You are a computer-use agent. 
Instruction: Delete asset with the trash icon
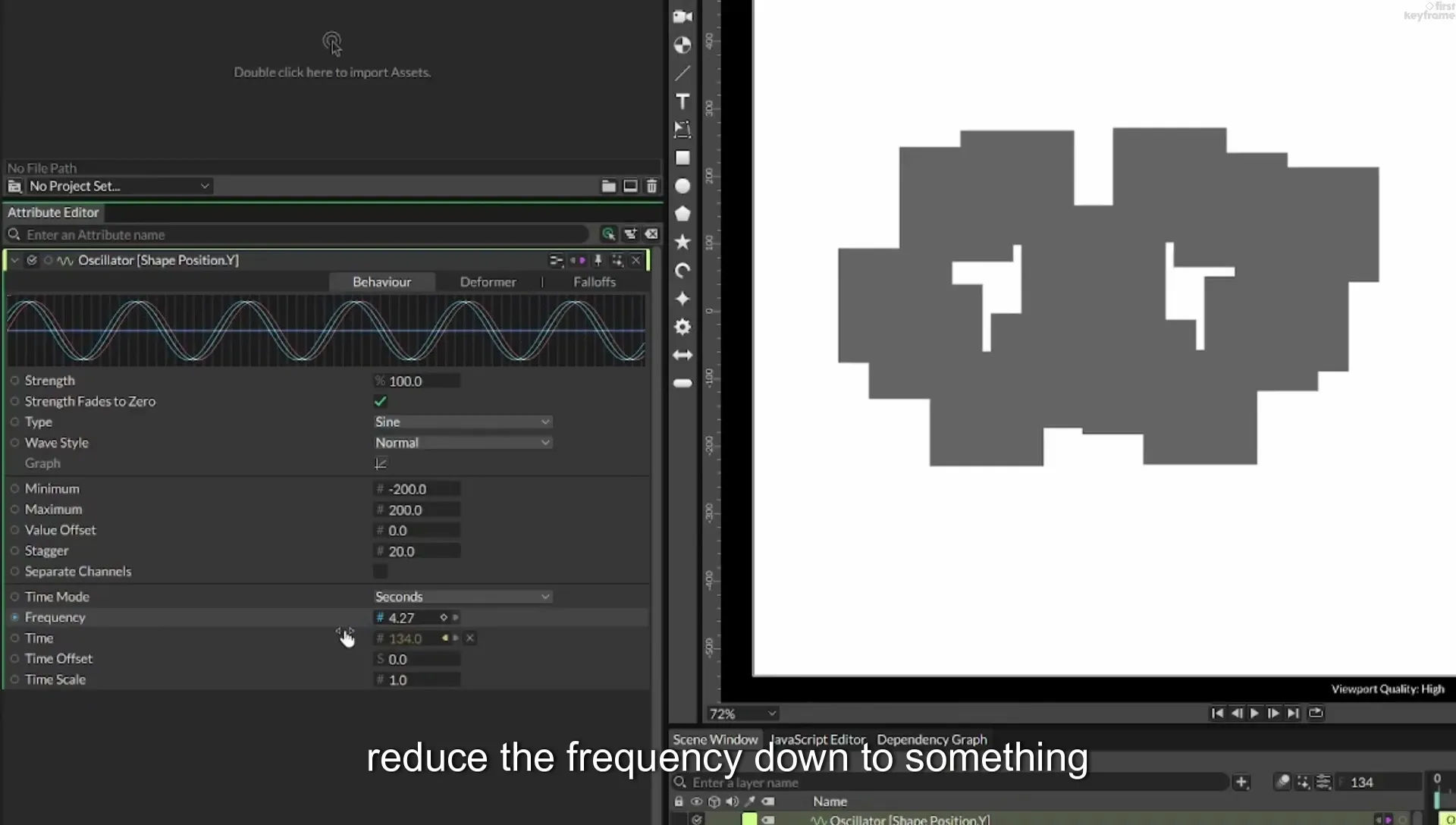(651, 186)
